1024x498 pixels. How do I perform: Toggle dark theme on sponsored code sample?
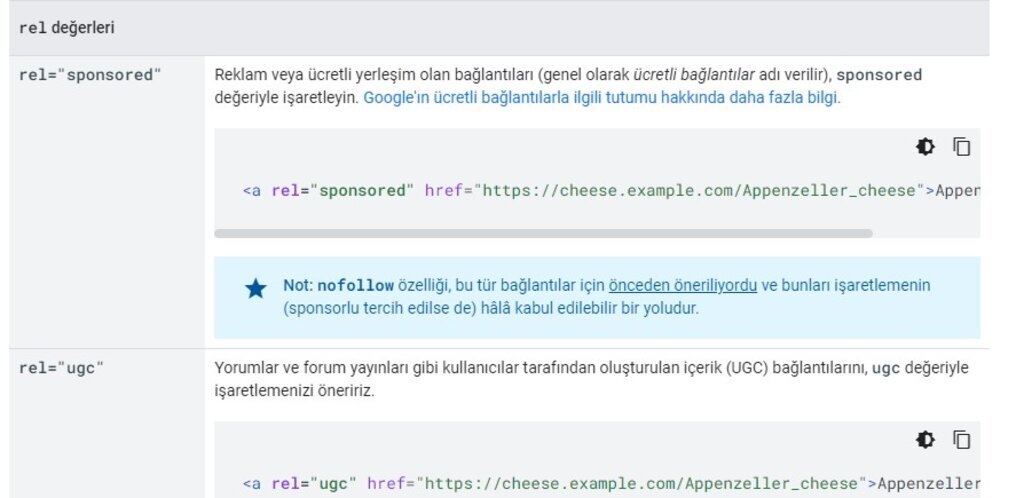925,147
